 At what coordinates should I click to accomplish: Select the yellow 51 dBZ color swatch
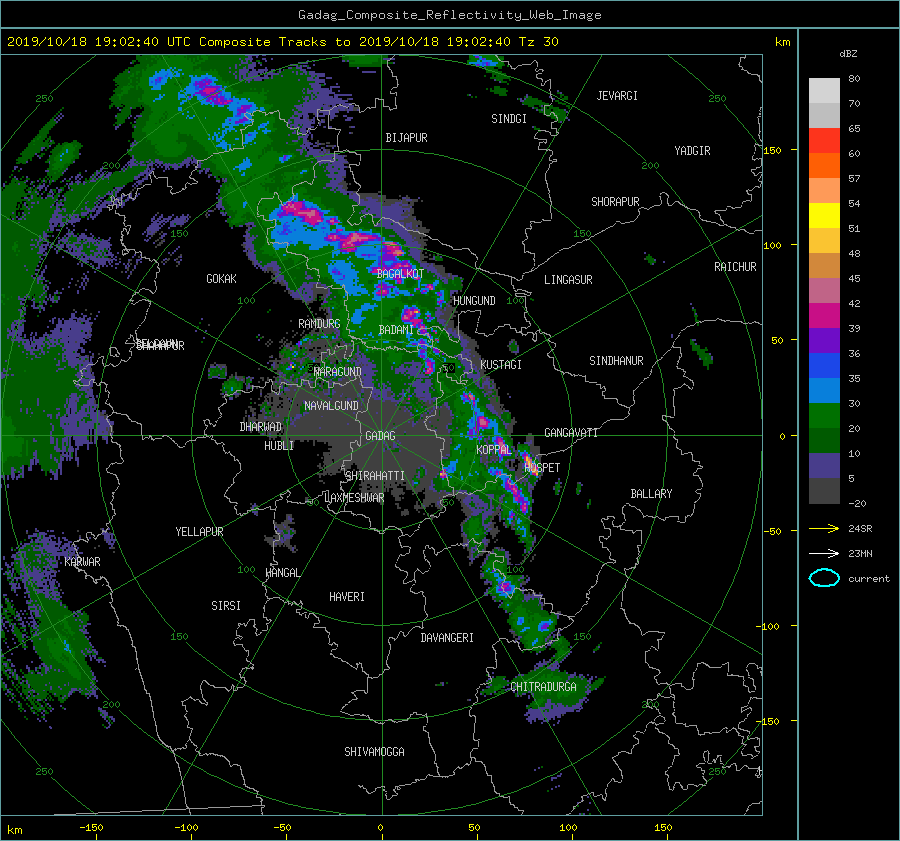click(x=824, y=216)
